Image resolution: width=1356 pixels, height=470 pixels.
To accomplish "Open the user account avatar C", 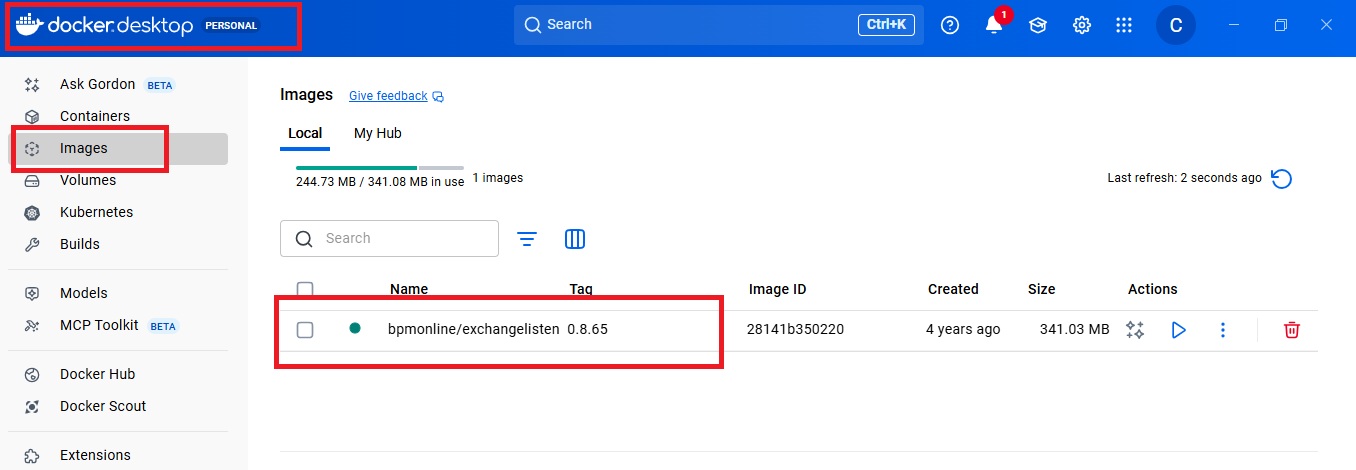I will click(1176, 26).
